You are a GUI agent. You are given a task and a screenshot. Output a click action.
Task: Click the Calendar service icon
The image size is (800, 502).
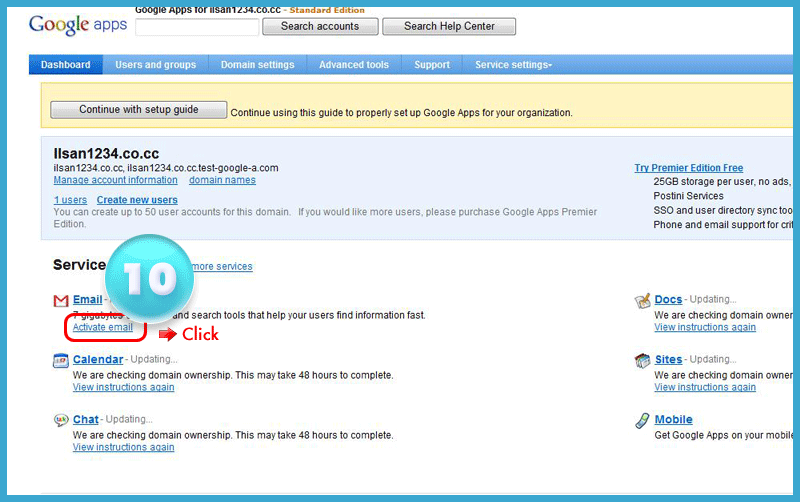coord(61,361)
